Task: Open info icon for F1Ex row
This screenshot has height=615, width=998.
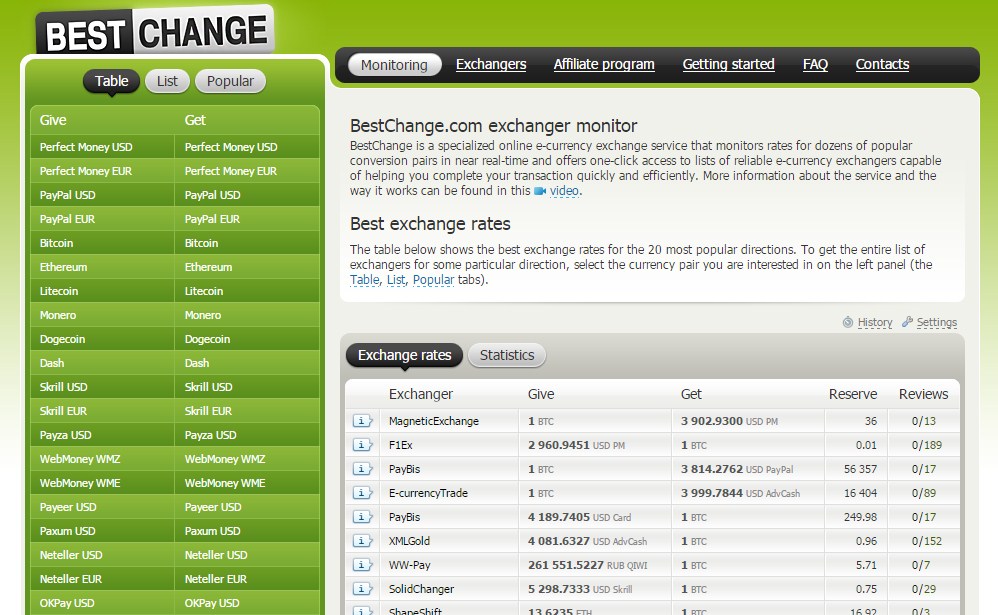Action: click(362, 445)
